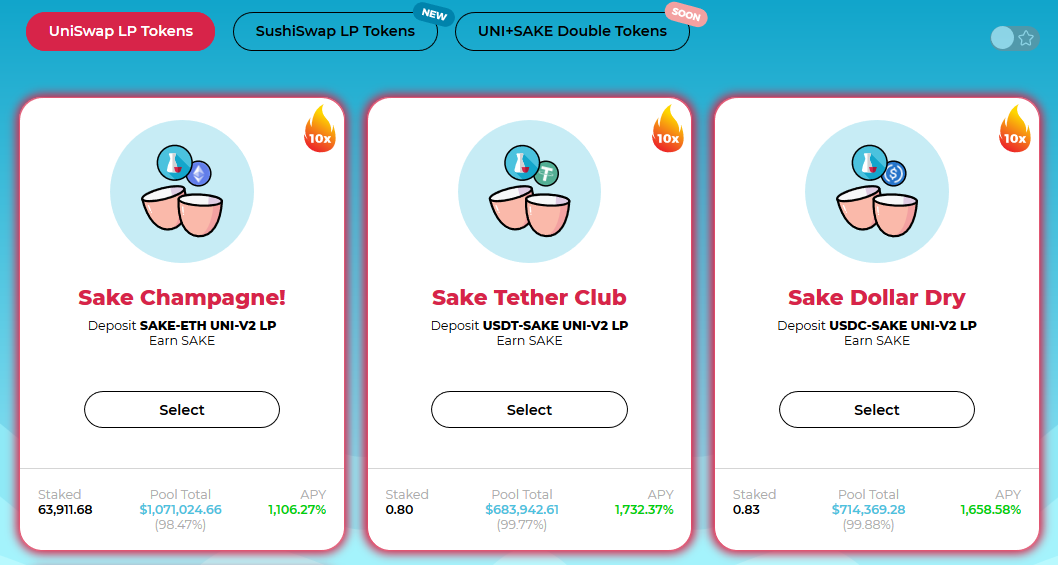
Task: Click the 1,732.37% APY value
Action: (644, 510)
